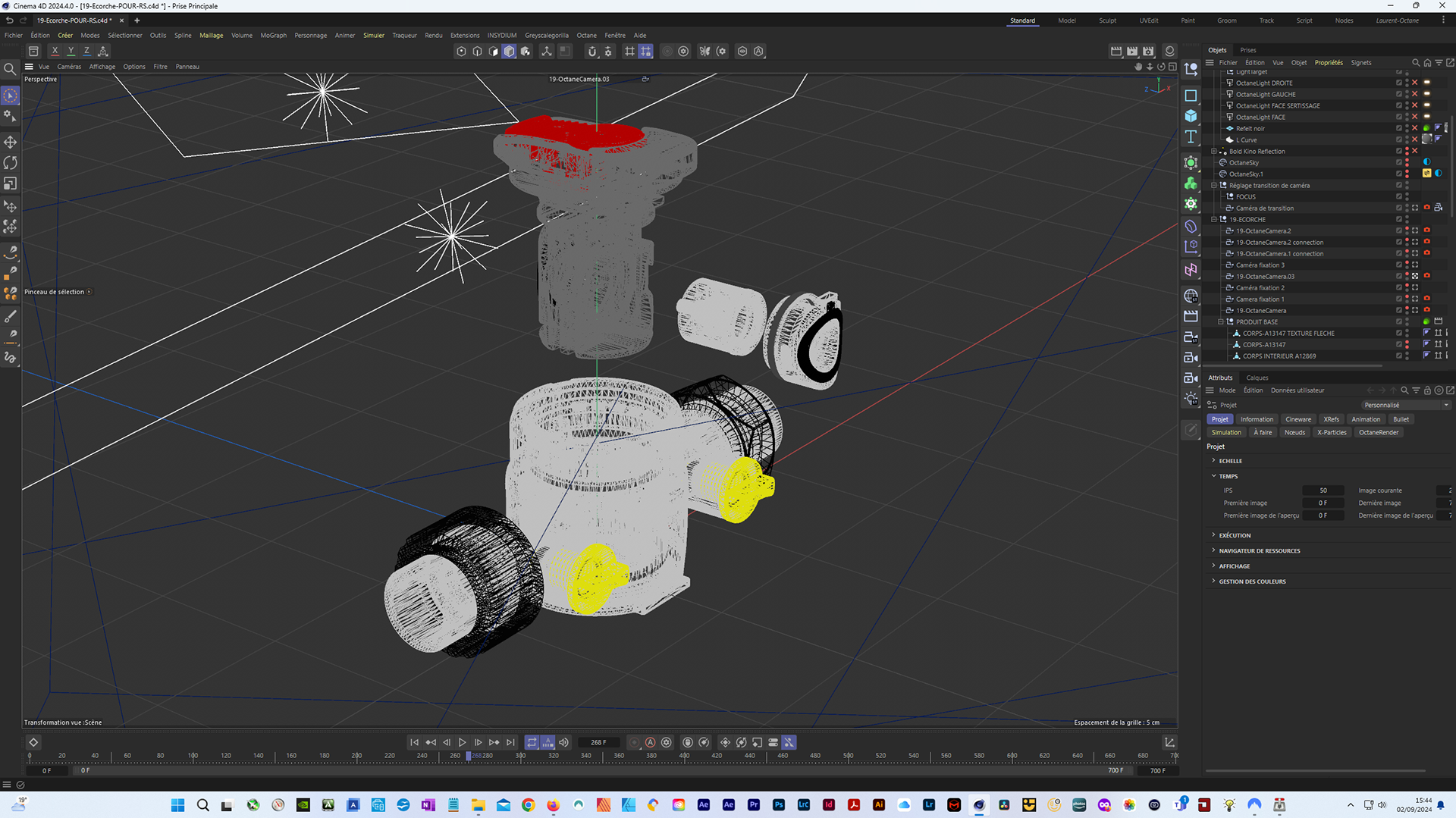The image size is (1456, 818).
Task: Click record active objects keyframe button
Action: tap(635, 743)
